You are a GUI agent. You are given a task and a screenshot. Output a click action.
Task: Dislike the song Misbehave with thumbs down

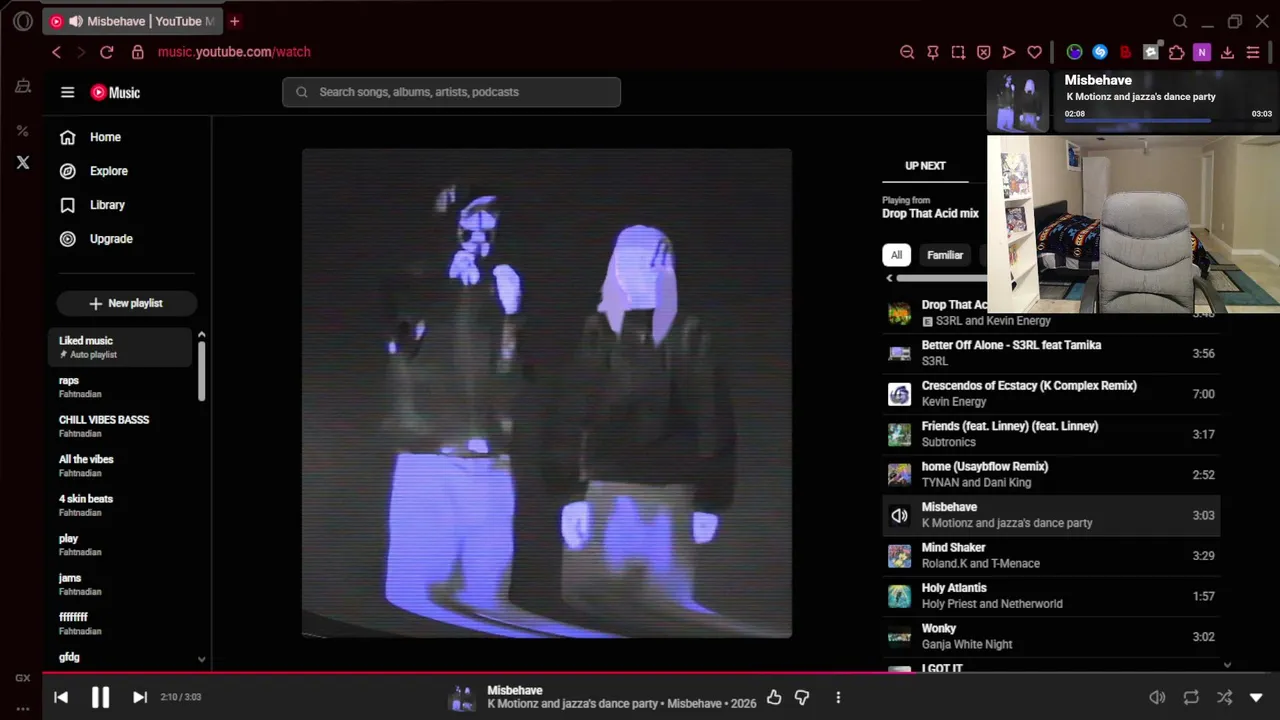coord(802,697)
